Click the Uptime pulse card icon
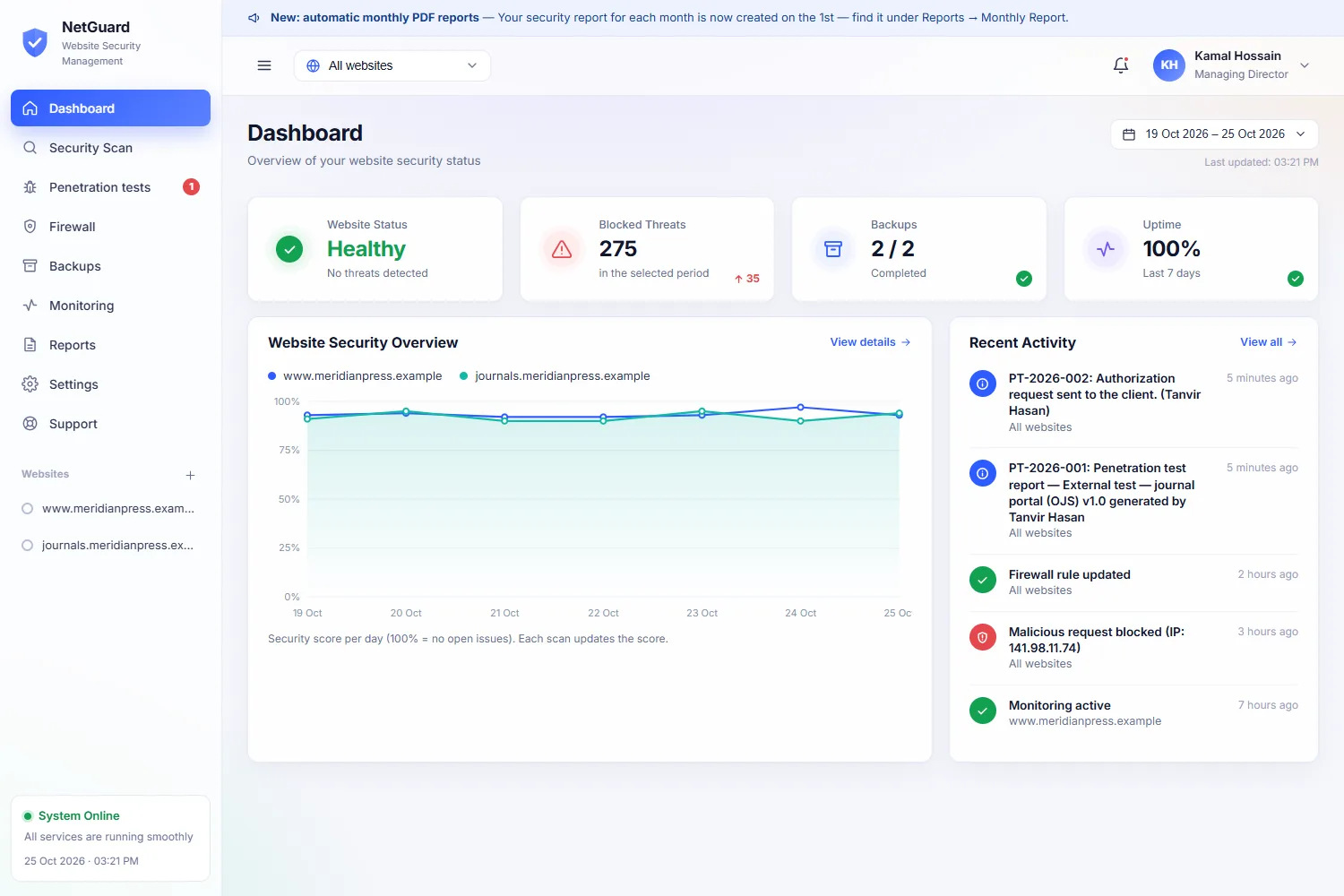 point(1106,249)
